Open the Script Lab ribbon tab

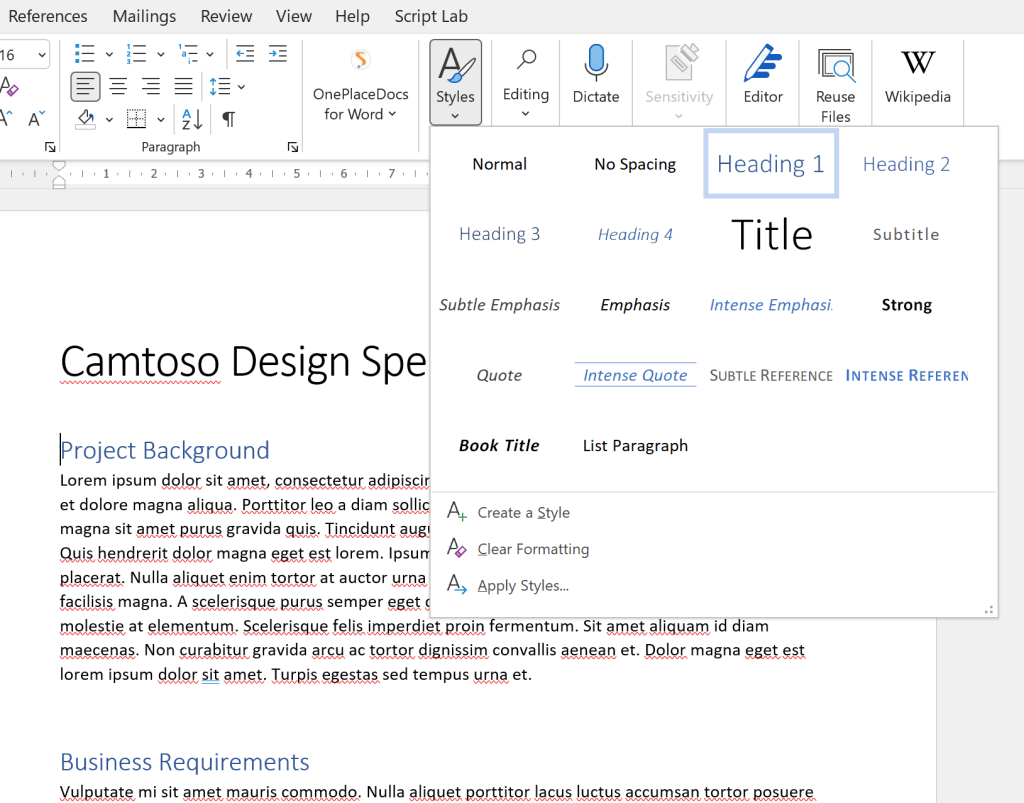(431, 16)
